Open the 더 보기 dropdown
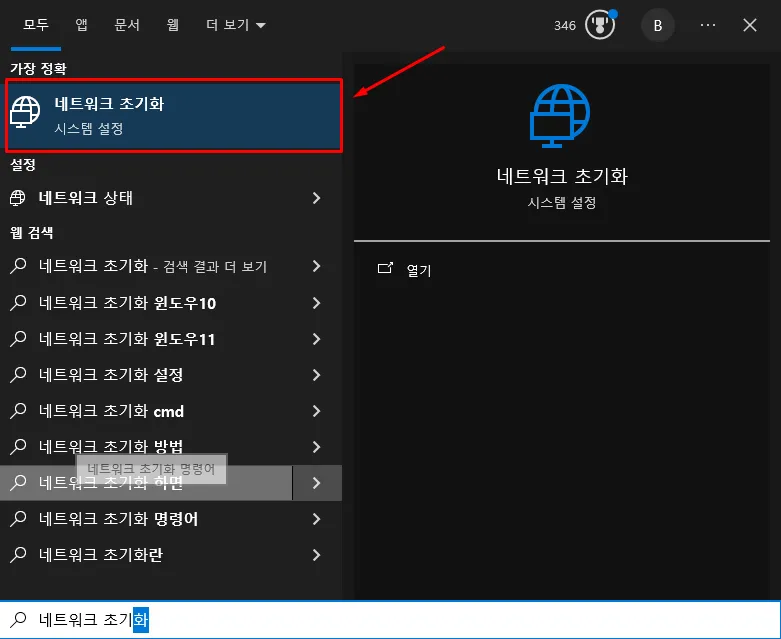781x639 pixels. (236, 25)
